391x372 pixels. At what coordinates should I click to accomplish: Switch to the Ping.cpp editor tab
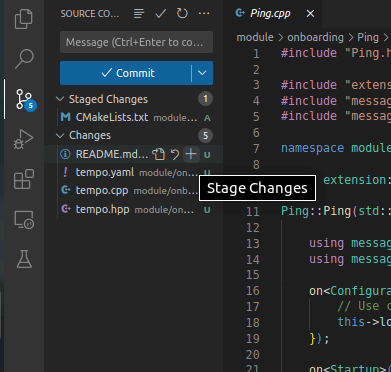click(270, 14)
